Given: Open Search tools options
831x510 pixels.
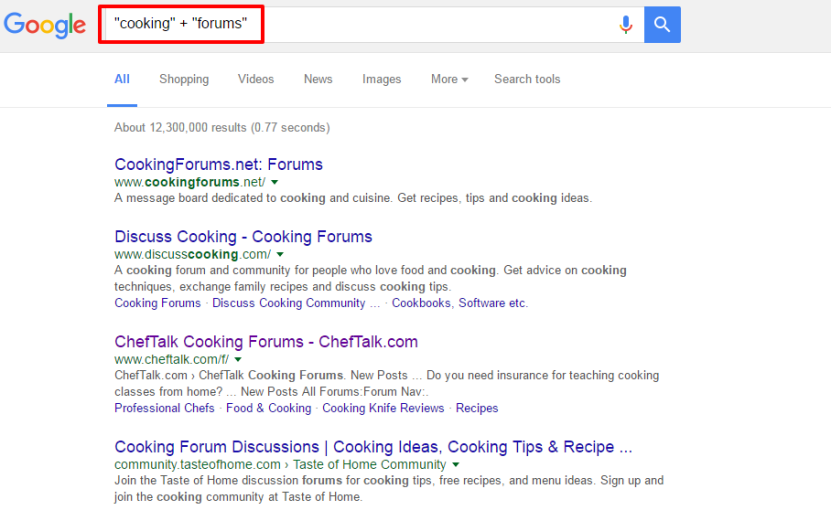Looking at the screenshot, I should pos(527,79).
